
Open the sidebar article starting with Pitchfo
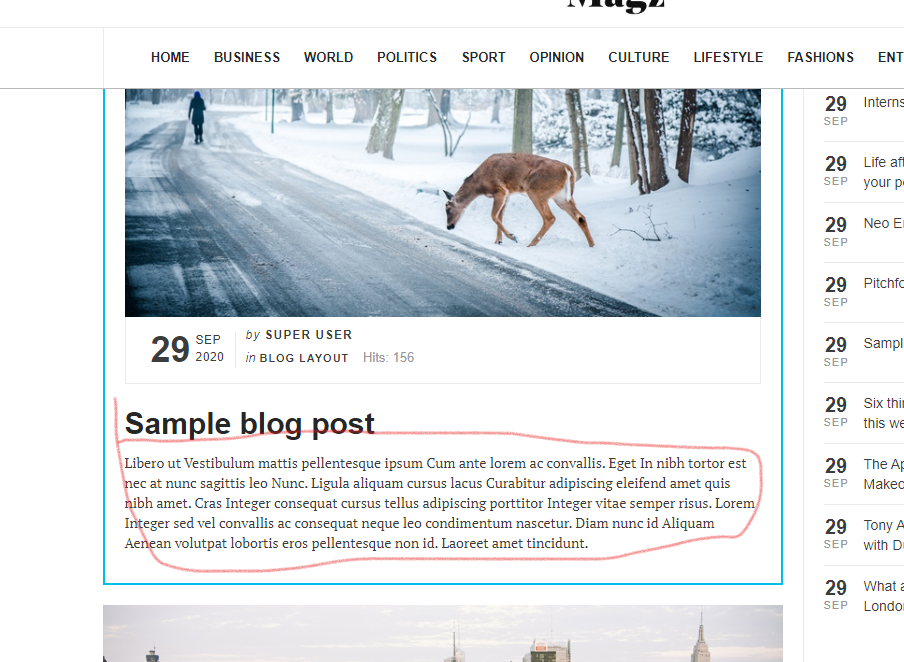click(x=883, y=283)
